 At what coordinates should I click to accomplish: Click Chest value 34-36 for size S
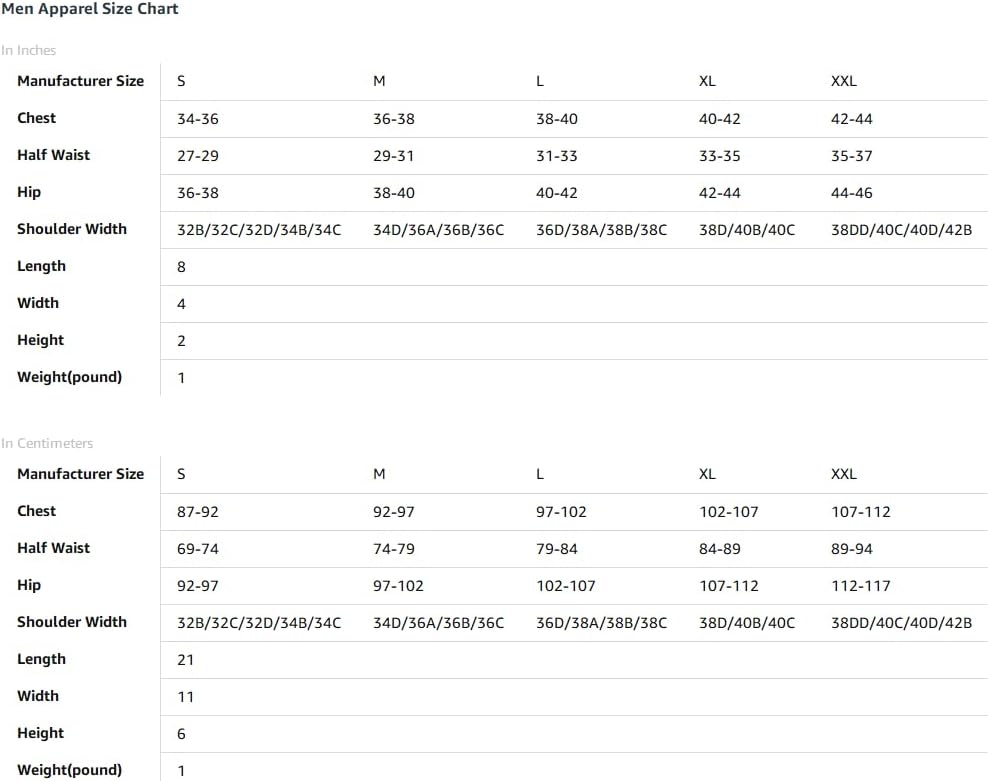197,119
